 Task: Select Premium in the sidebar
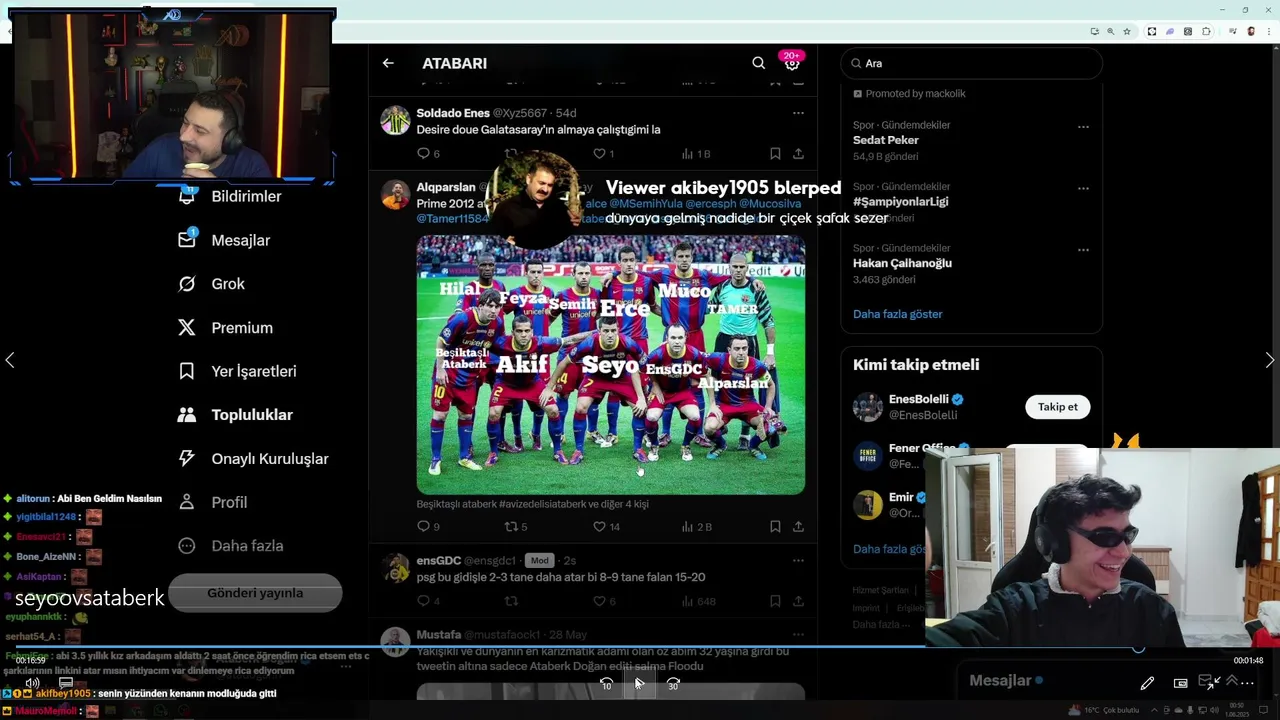coord(242,328)
